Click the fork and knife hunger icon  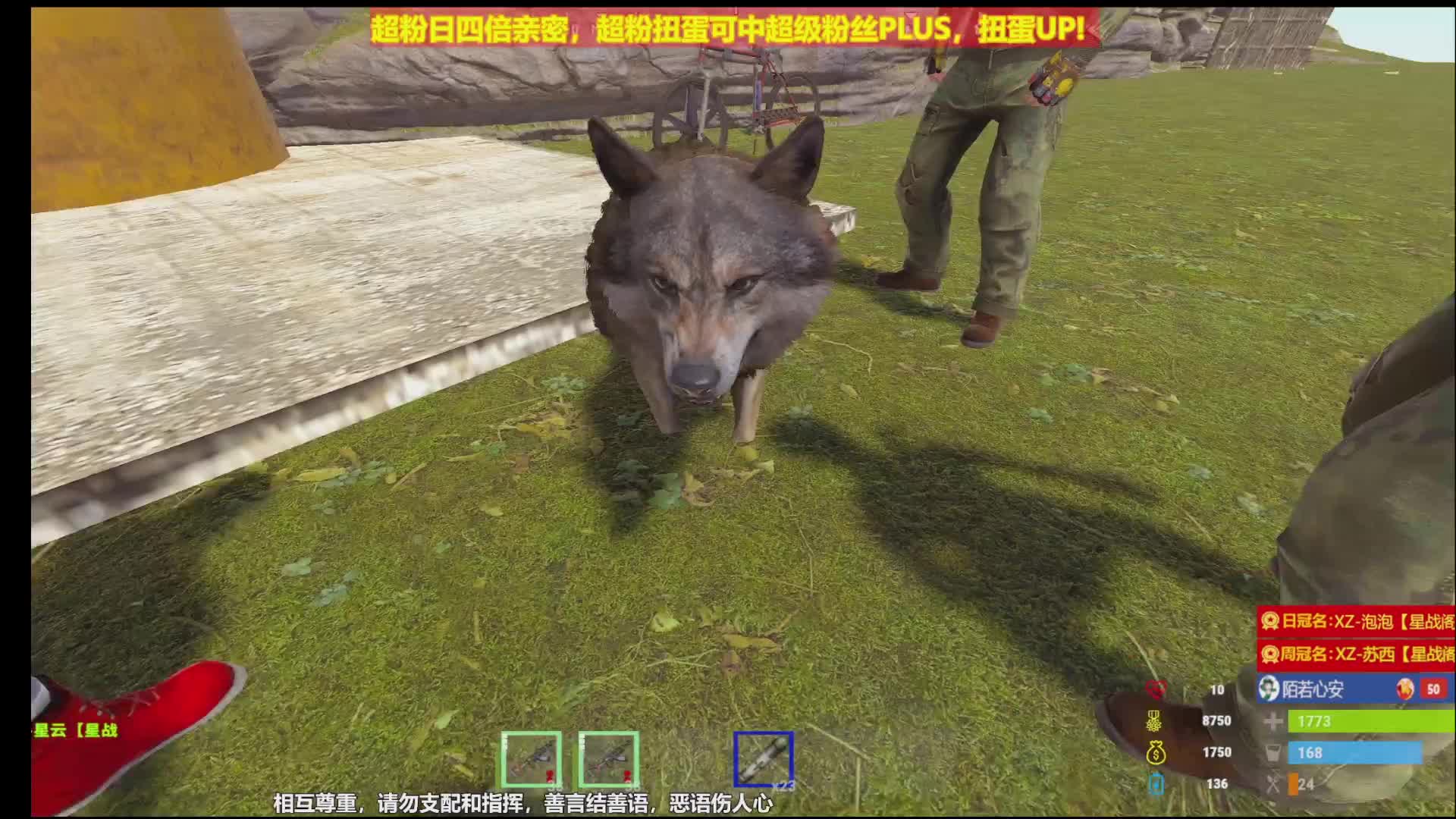(1273, 784)
